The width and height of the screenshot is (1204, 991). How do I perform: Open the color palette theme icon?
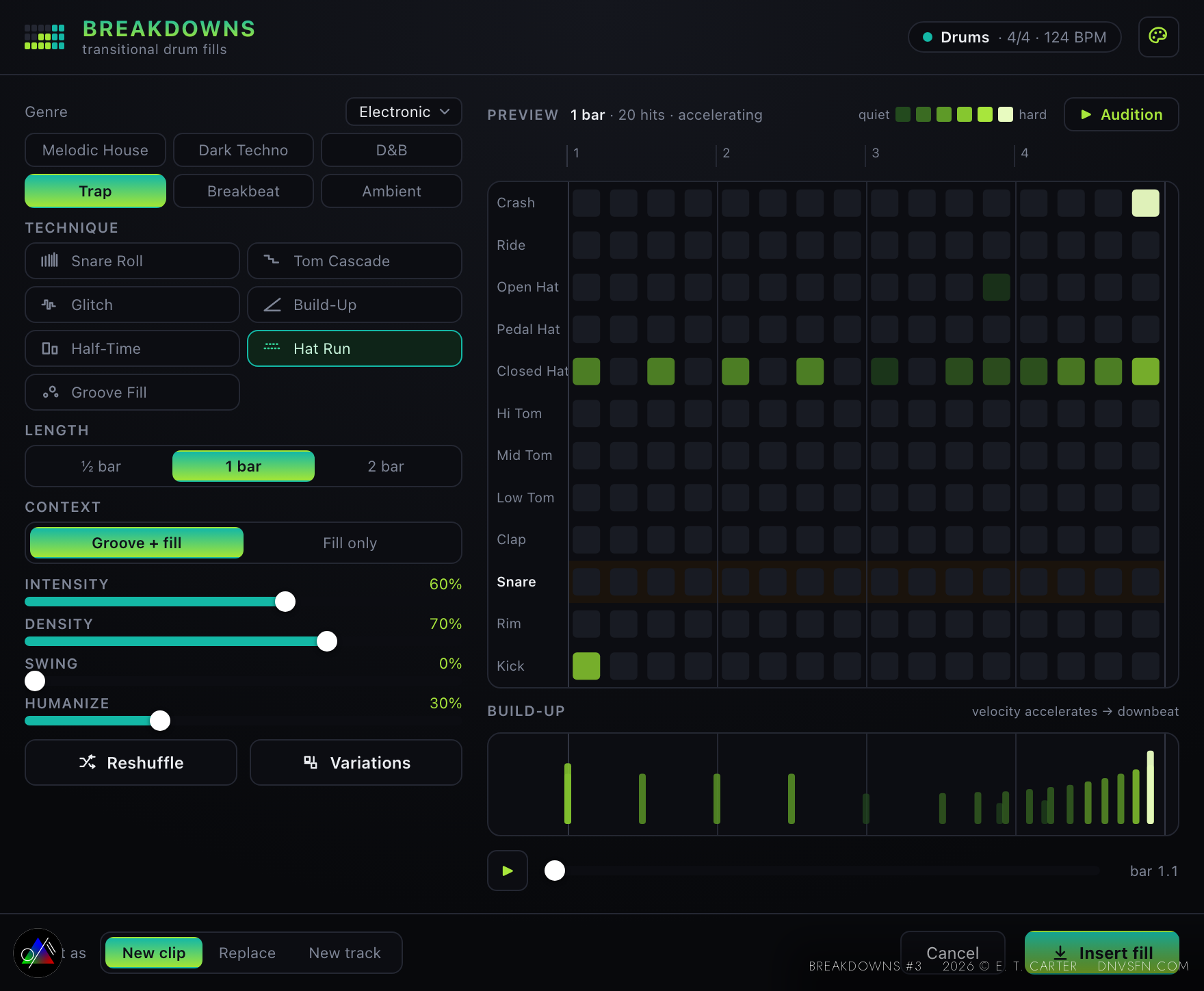1158,36
